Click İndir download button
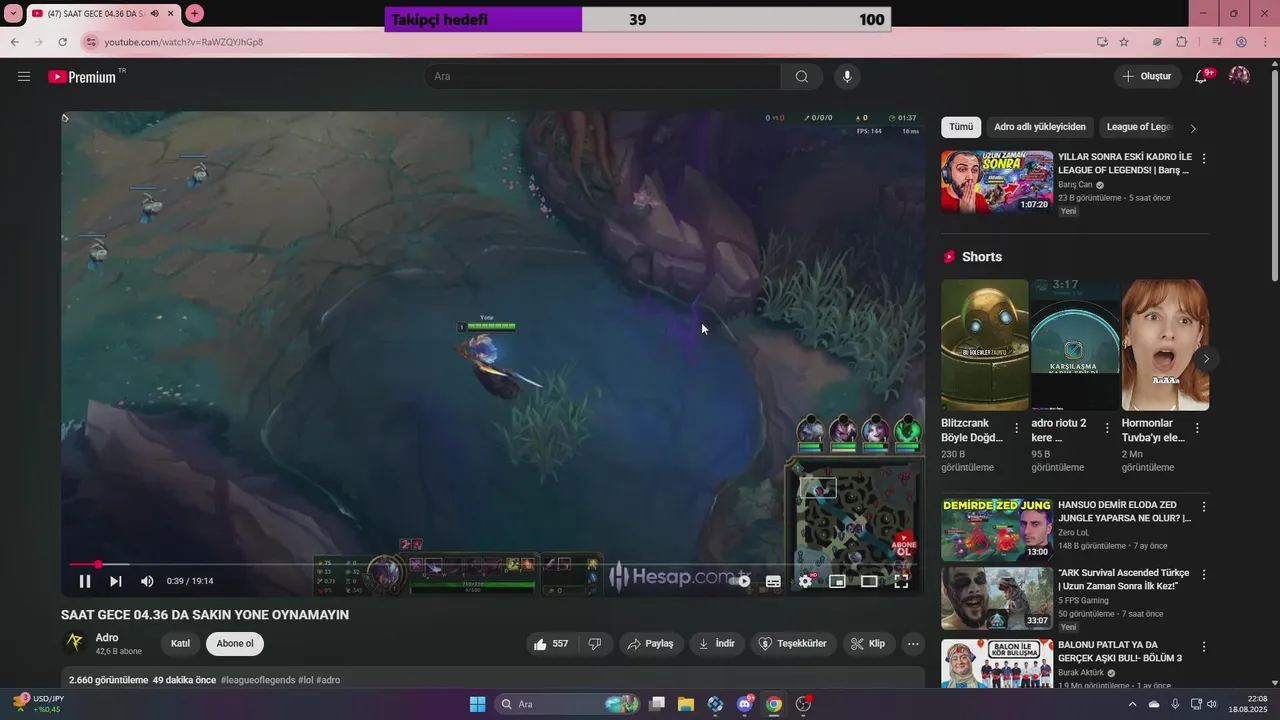Viewport: 1280px width, 720px height. pos(717,644)
